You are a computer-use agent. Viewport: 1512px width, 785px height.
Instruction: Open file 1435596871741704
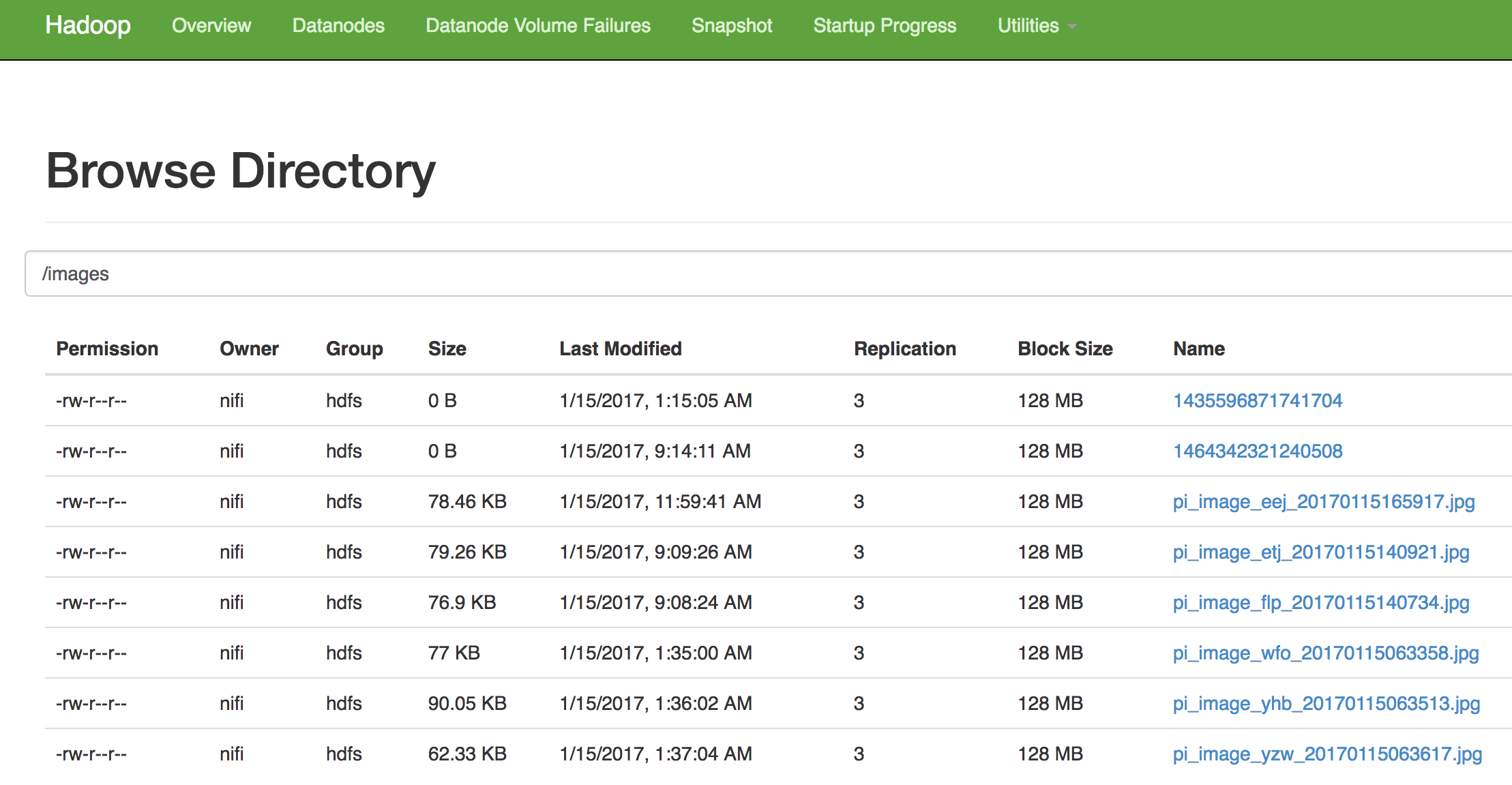pos(1257,400)
